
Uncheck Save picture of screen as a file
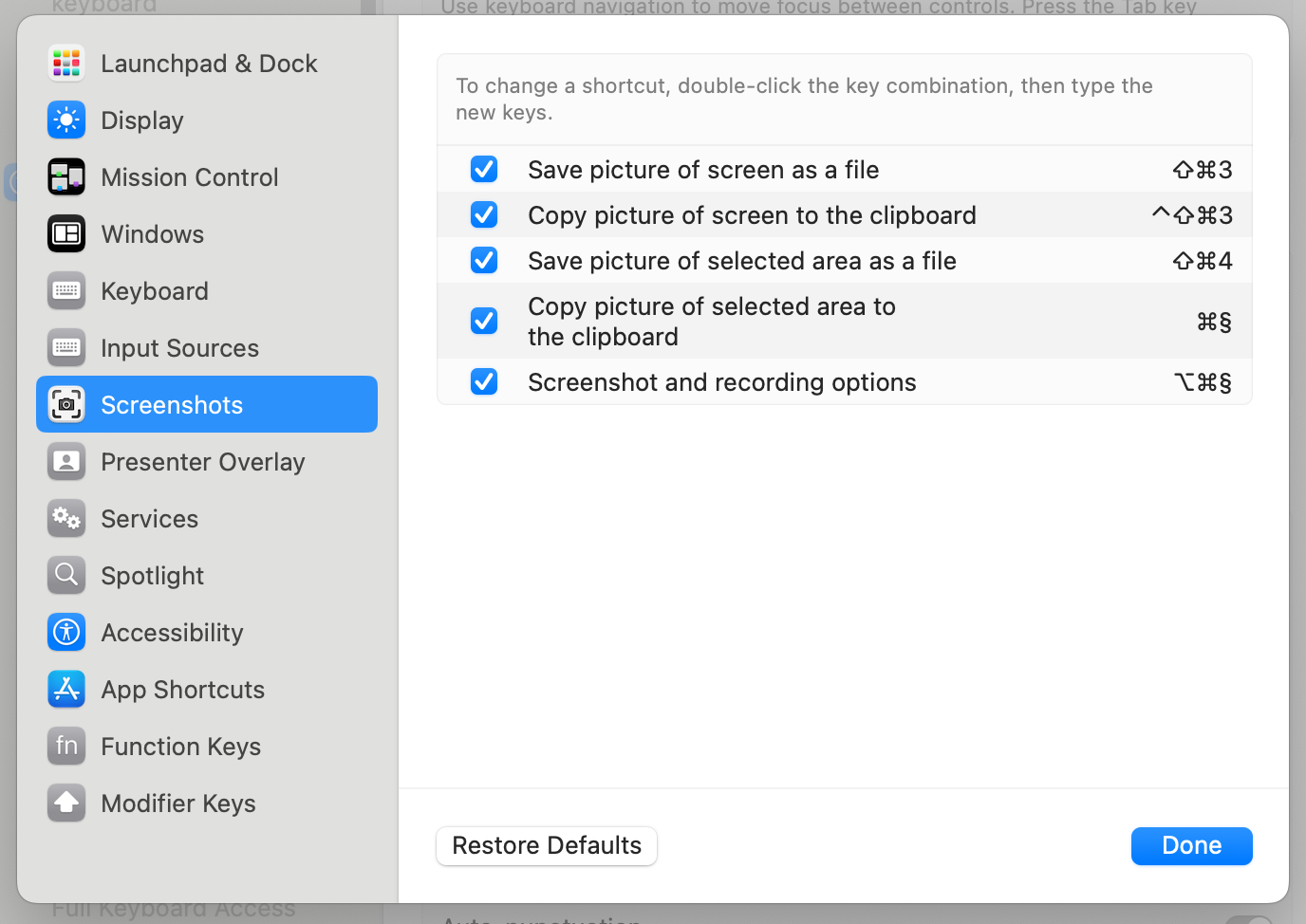[x=484, y=170]
